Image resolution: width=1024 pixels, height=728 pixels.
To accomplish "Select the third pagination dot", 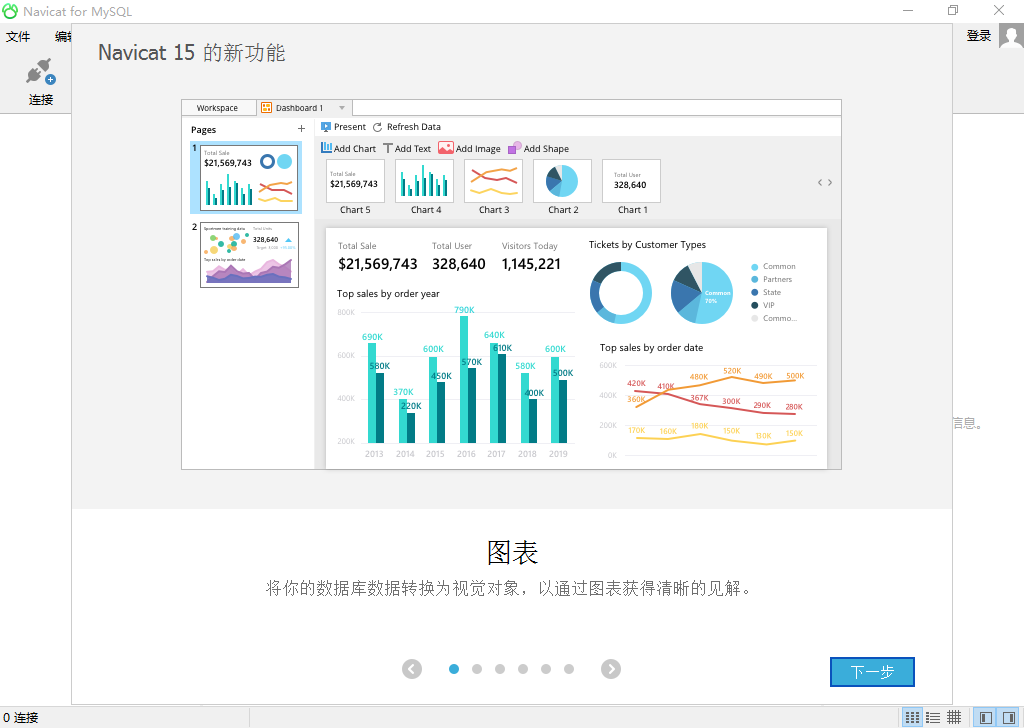I will click(500, 669).
